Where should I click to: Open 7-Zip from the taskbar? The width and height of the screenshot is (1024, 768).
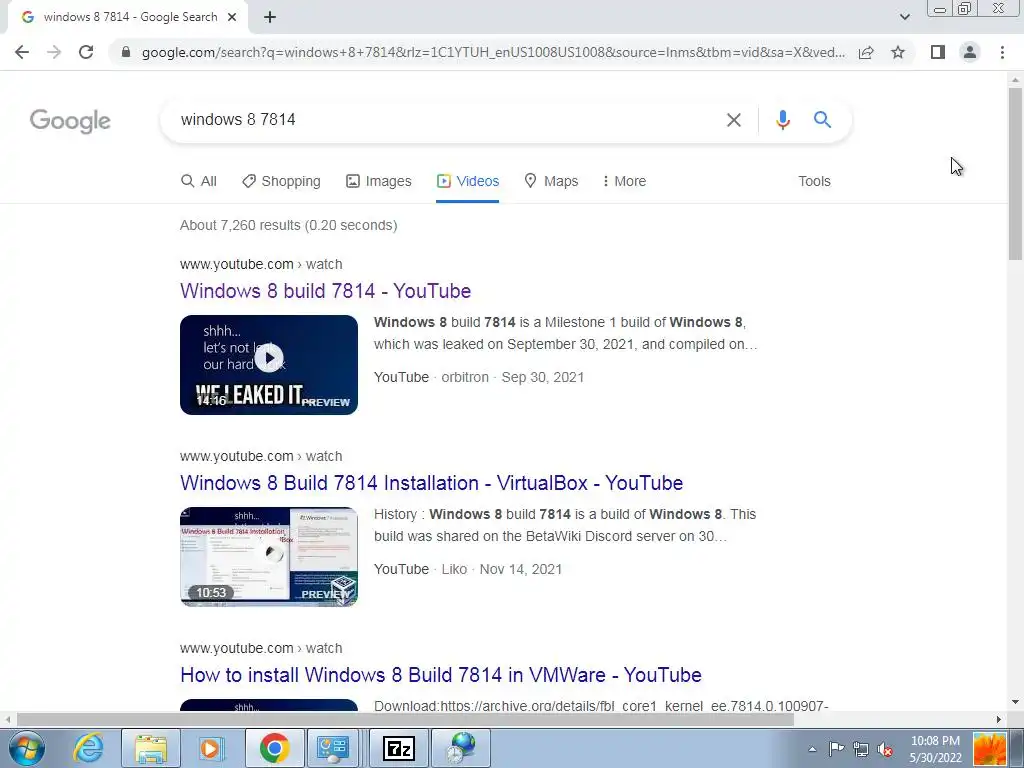tap(398, 748)
